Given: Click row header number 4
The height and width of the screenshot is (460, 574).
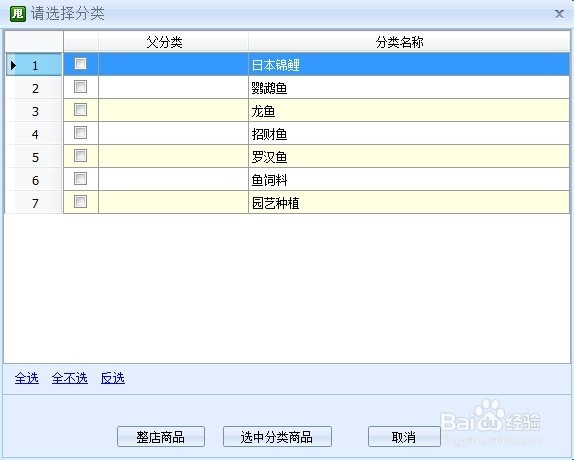Looking at the screenshot, I should tap(34, 134).
